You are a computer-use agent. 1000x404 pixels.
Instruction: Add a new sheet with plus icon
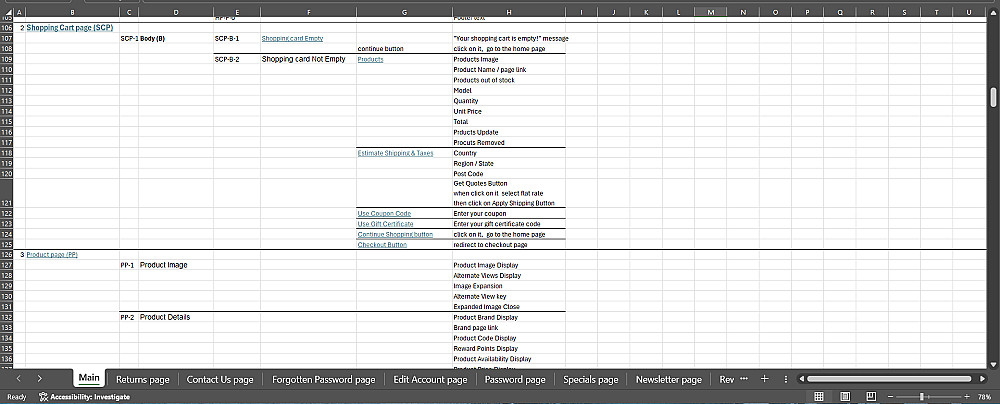[x=765, y=379]
